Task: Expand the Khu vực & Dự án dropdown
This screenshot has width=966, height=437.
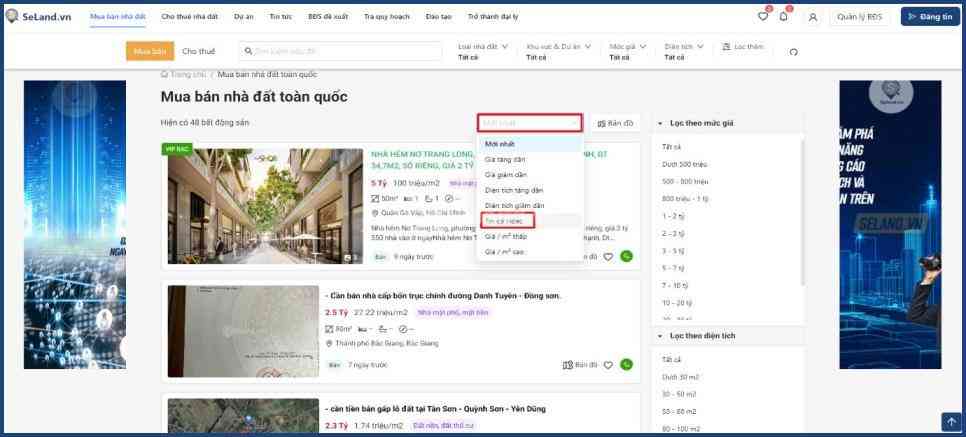Action: pyautogui.click(x=559, y=51)
